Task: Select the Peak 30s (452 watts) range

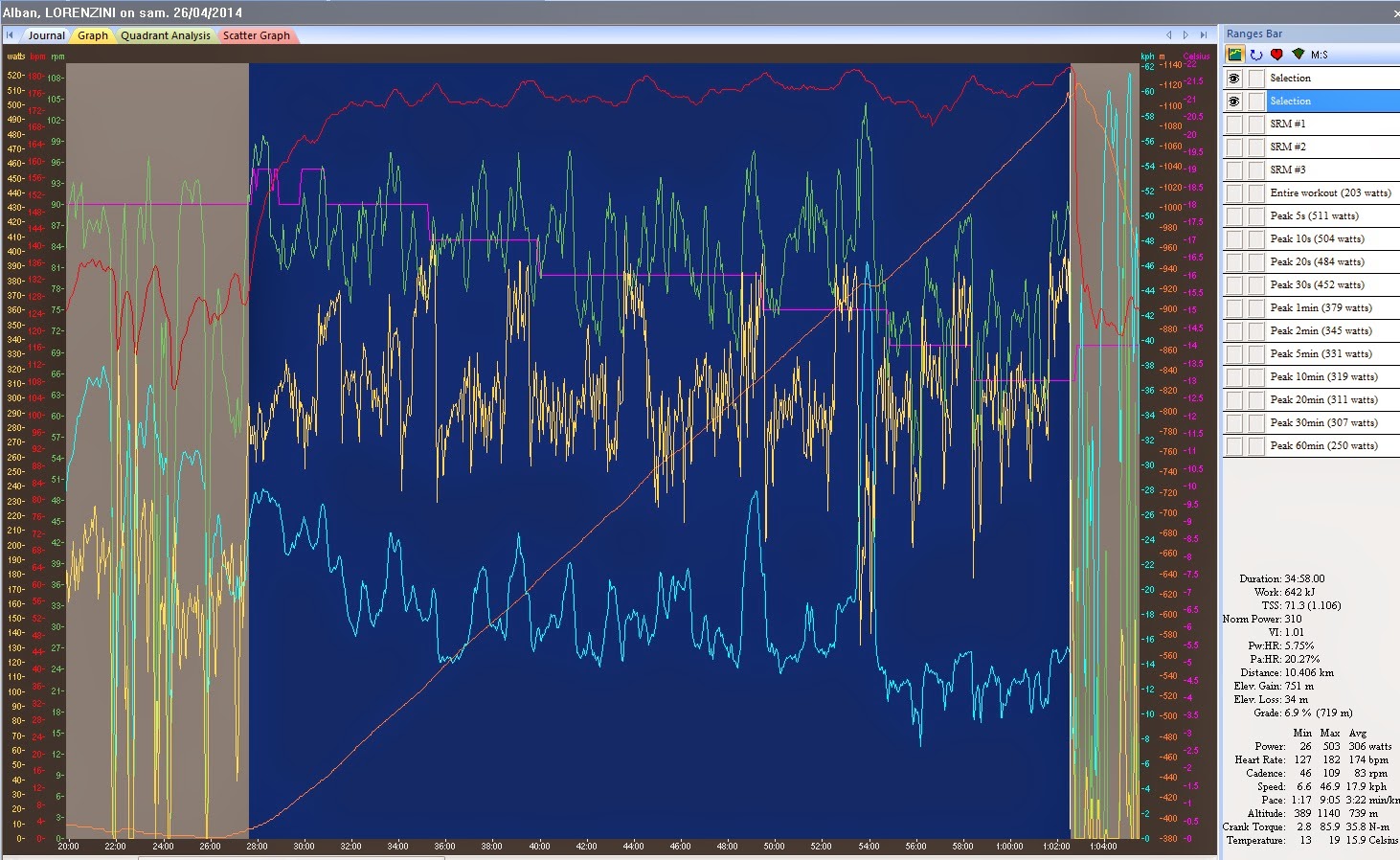Action: point(1332,285)
